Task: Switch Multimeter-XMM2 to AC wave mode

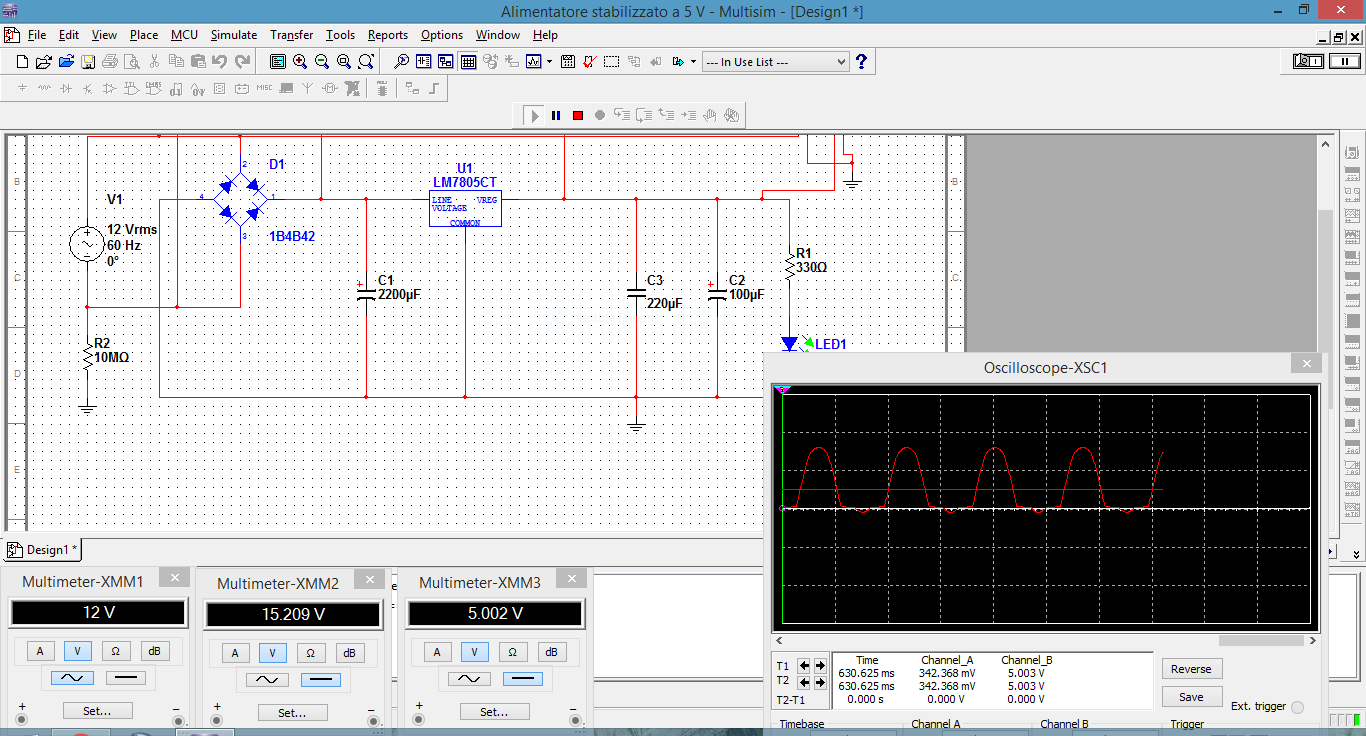Action: (x=267, y=680)
